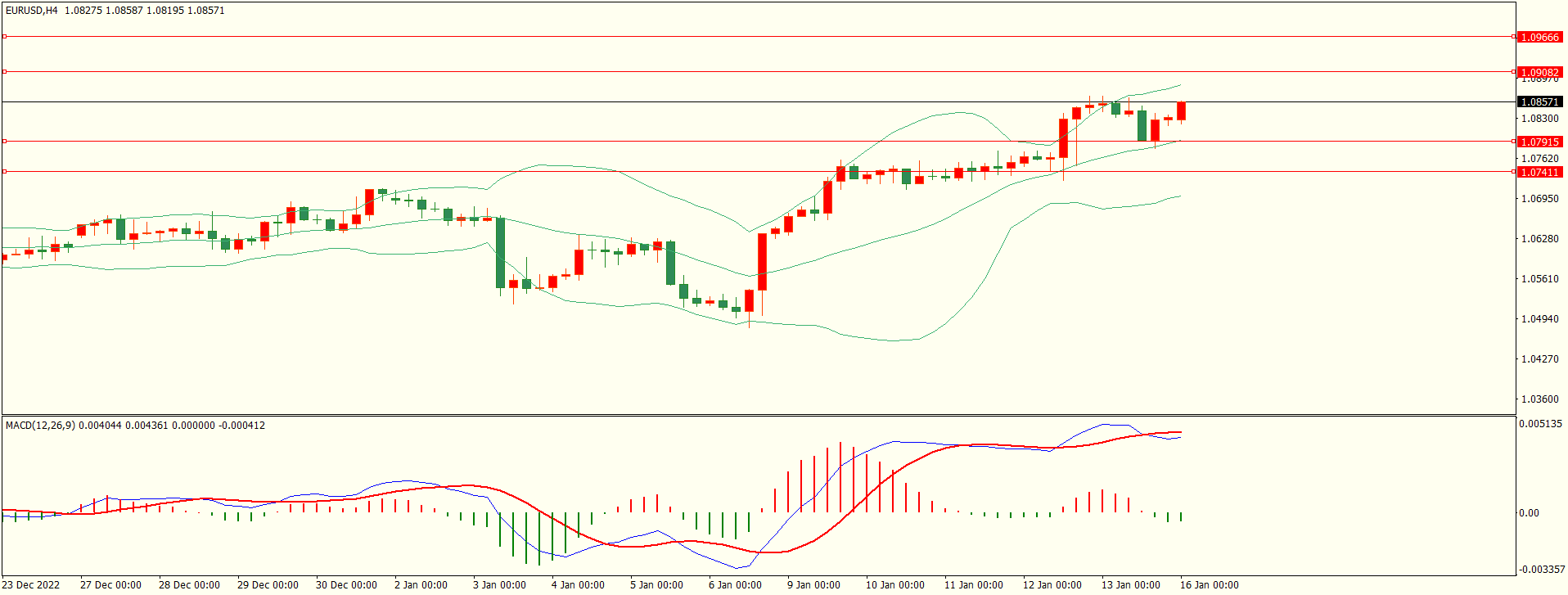Viewport: 1568px width, 595px height.
Task: Select the latest red candle at the current price
Action: coord(1181,111)
